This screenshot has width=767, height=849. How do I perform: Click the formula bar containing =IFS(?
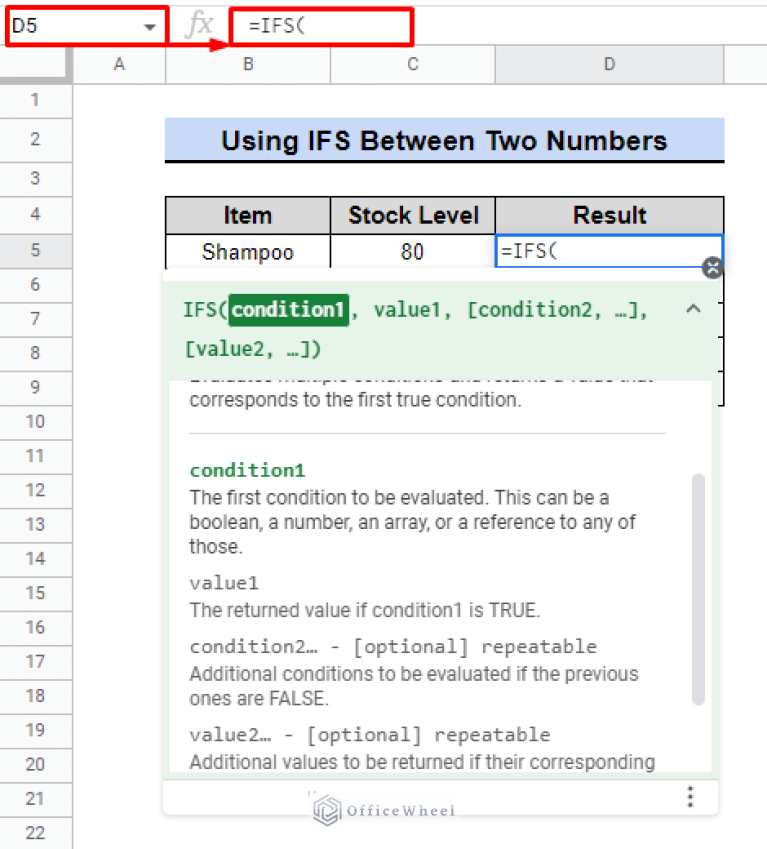pos(320,27)
